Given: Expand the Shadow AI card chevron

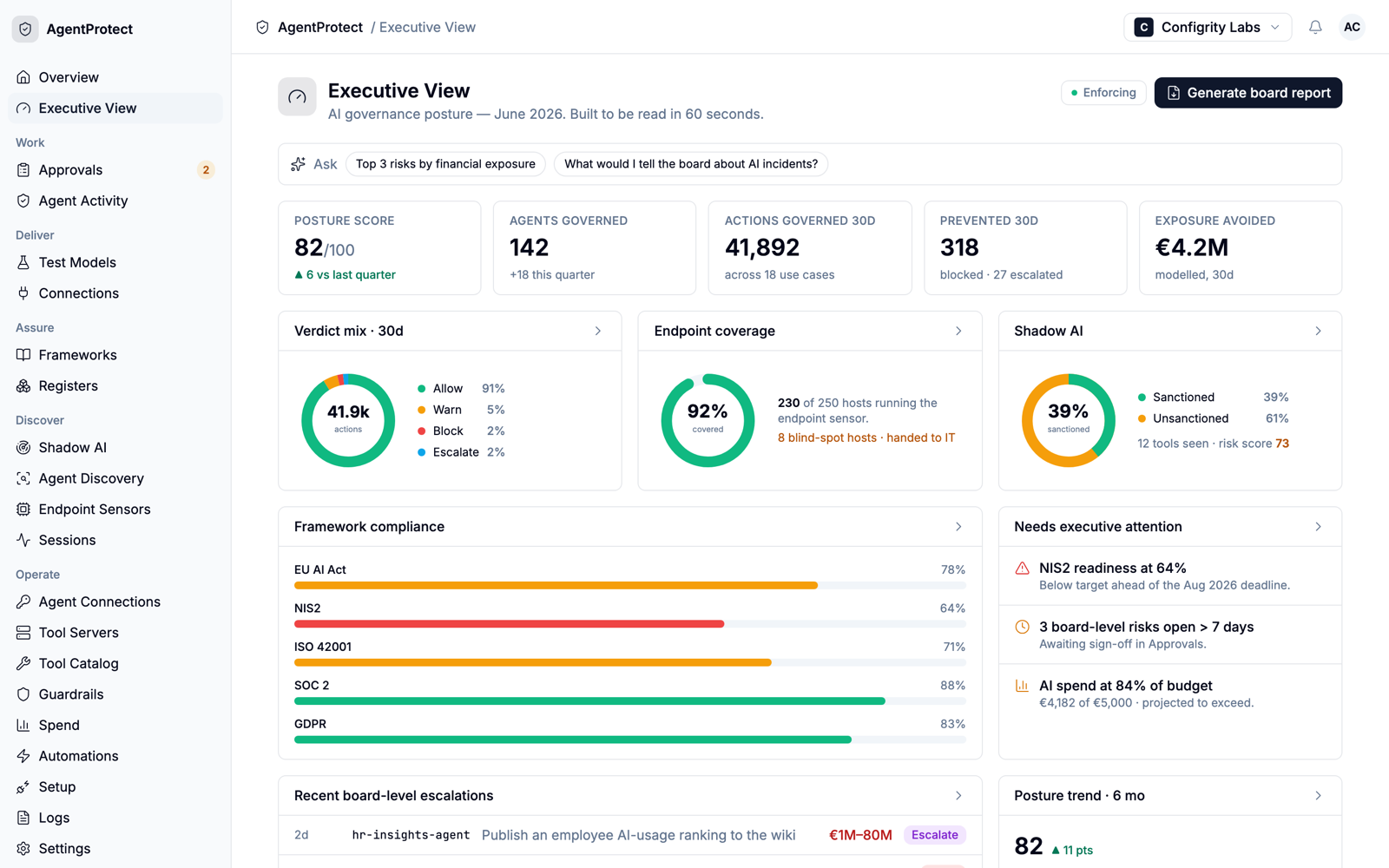Looking at the screenshot, I should click(1318, 331).
